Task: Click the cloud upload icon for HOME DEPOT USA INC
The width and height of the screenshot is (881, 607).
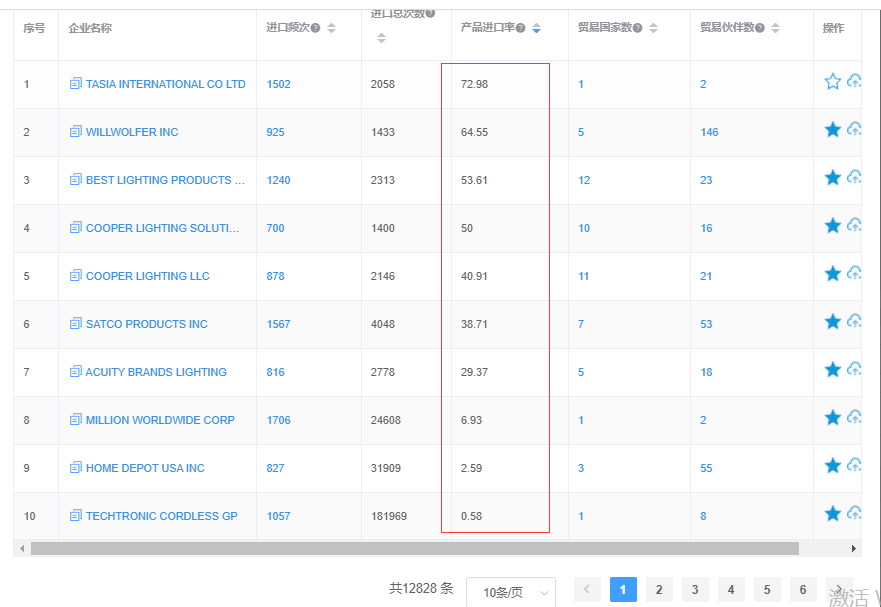Action: [x=854, y=465]
